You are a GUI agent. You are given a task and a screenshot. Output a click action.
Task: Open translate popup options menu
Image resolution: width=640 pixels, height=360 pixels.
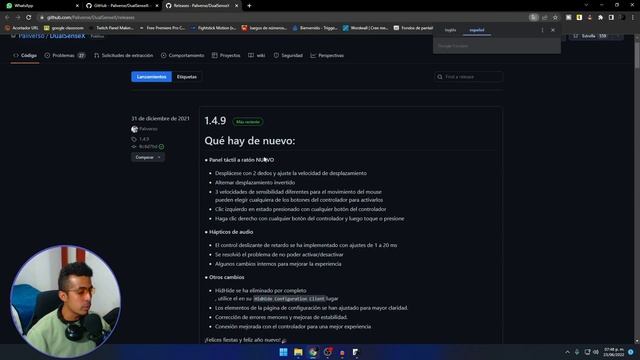coord(542,30)
